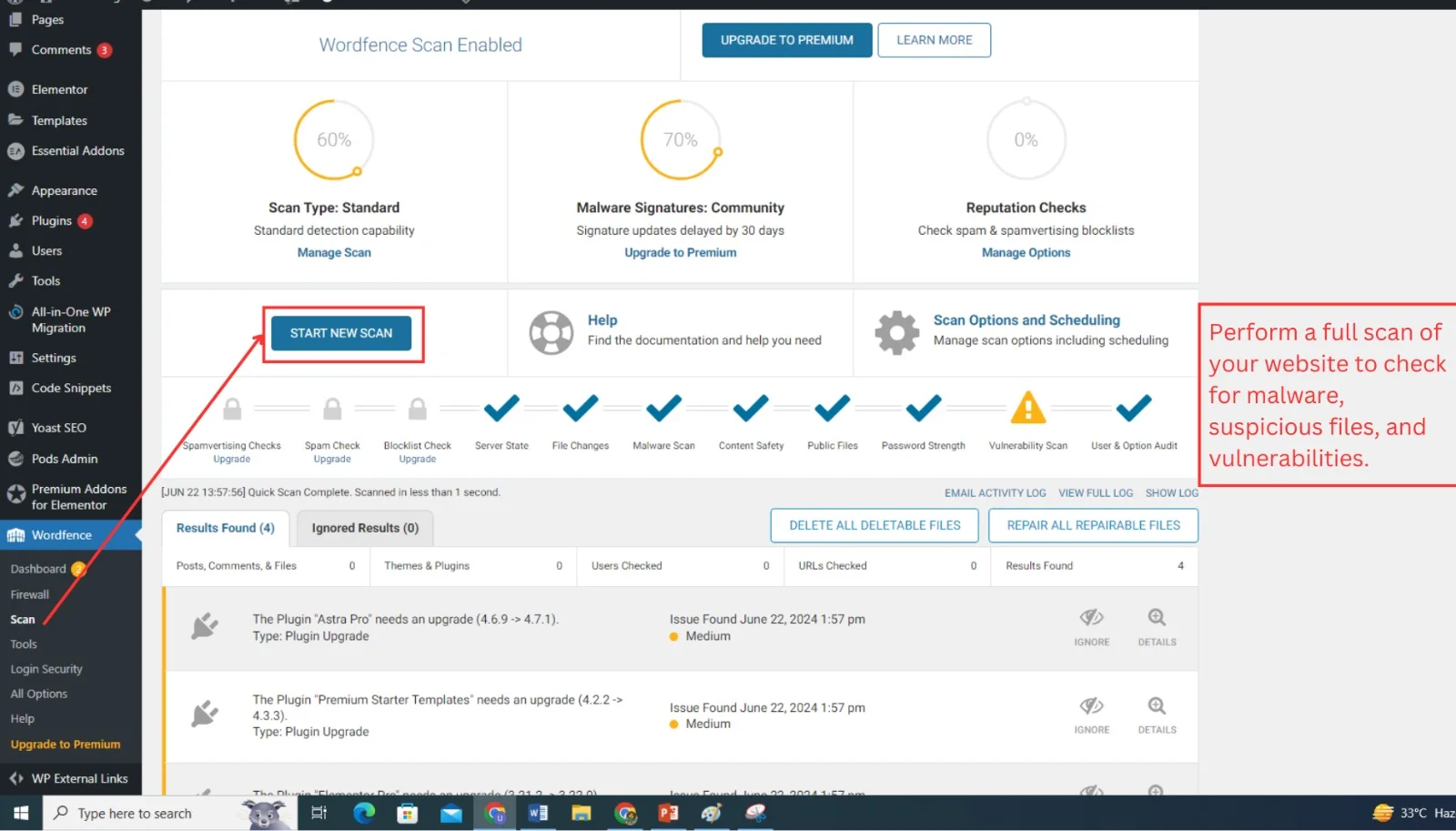Click the Vulnerability Scan warning icon
Viewport: 1456px width, 831px height.
(1028, 408)
